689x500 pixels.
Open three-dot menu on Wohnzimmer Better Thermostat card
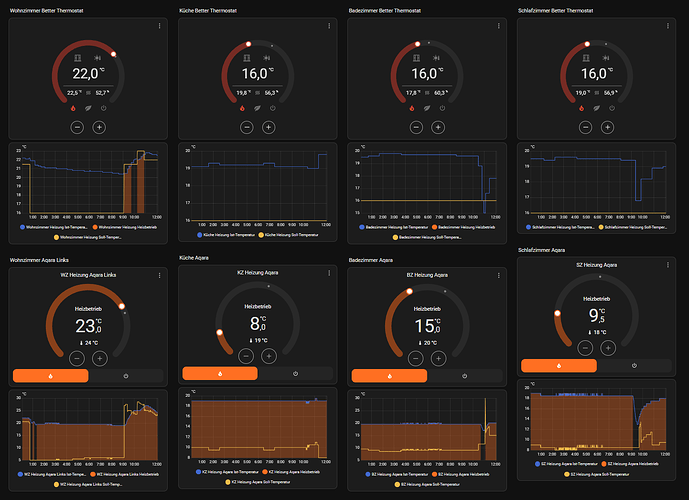click(x=159, y=24)
